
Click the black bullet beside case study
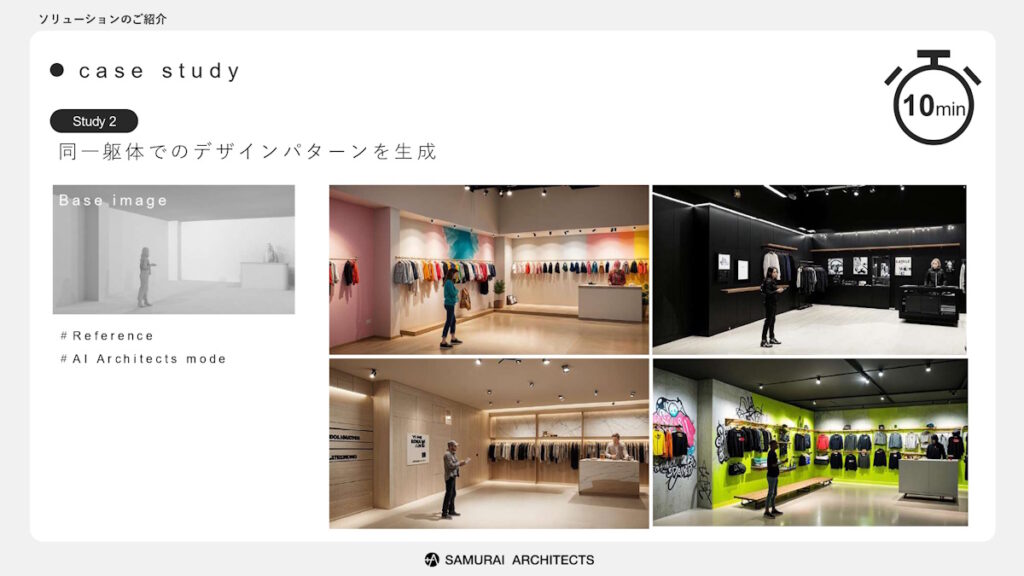(x=57, y=70)
